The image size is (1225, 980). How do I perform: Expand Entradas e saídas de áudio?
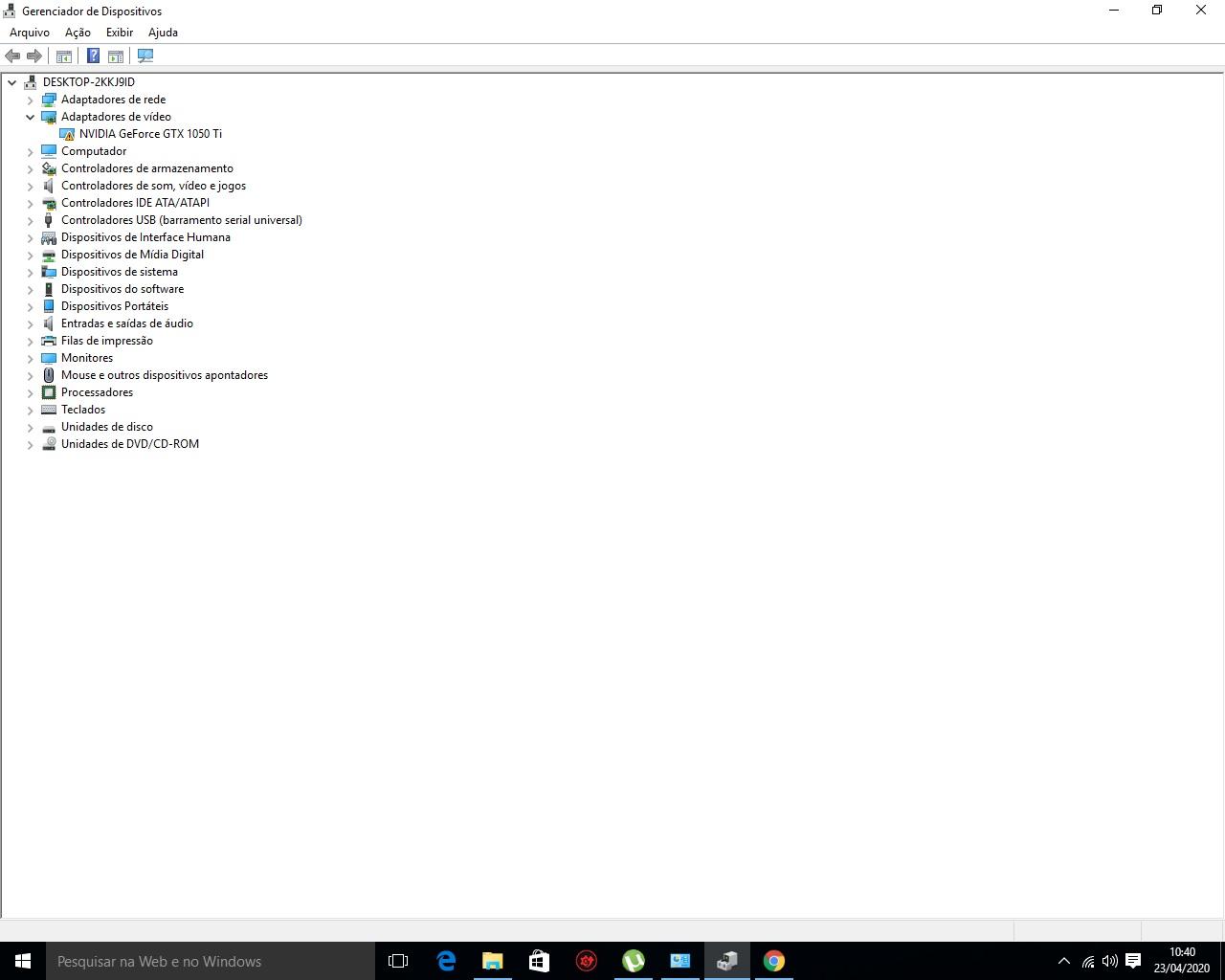tap(30, 323)
